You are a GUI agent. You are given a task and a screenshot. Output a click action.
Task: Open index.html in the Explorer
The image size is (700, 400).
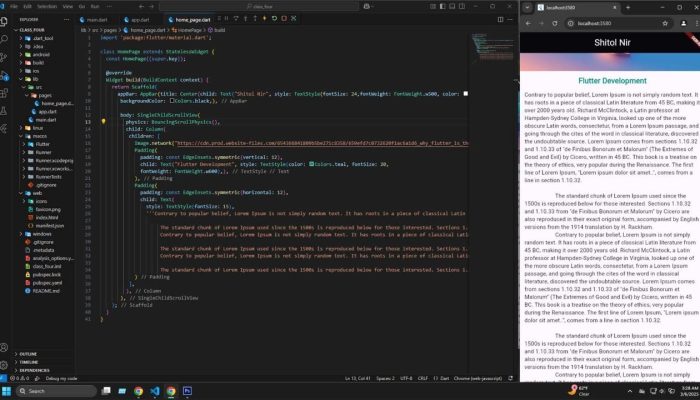46,217
